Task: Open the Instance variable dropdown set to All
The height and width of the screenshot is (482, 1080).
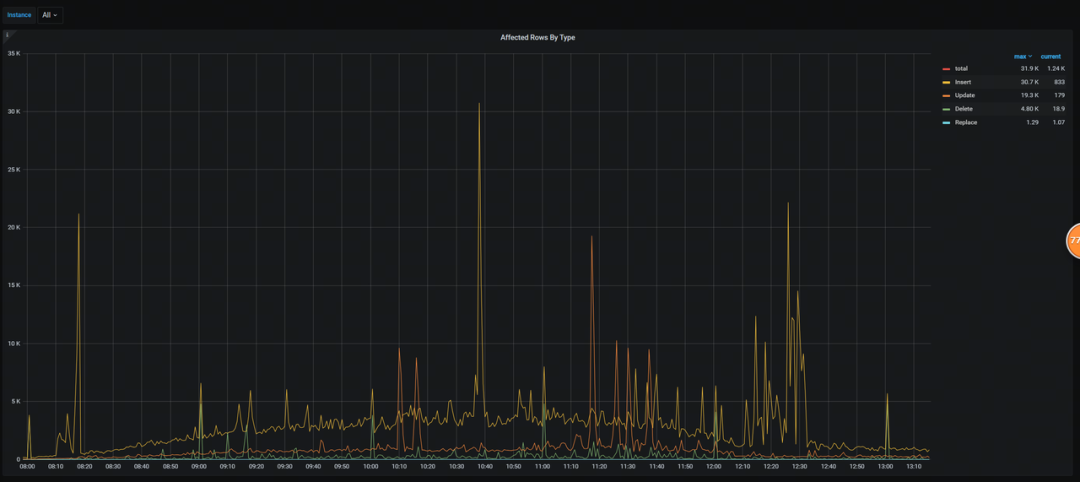Action: (x=50, y=15)
